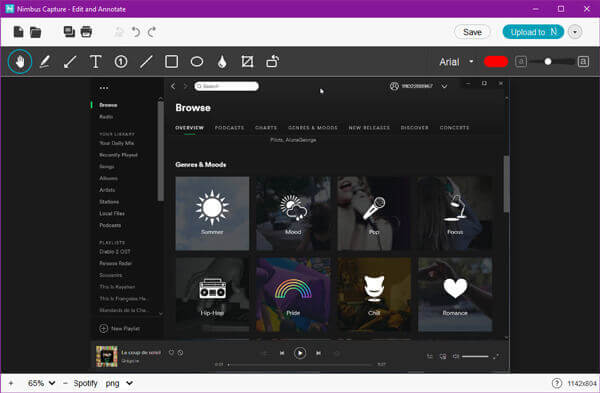The image size is (600, 393).
Task: Click Spotify's user profile icon
Action: (394, 86)
